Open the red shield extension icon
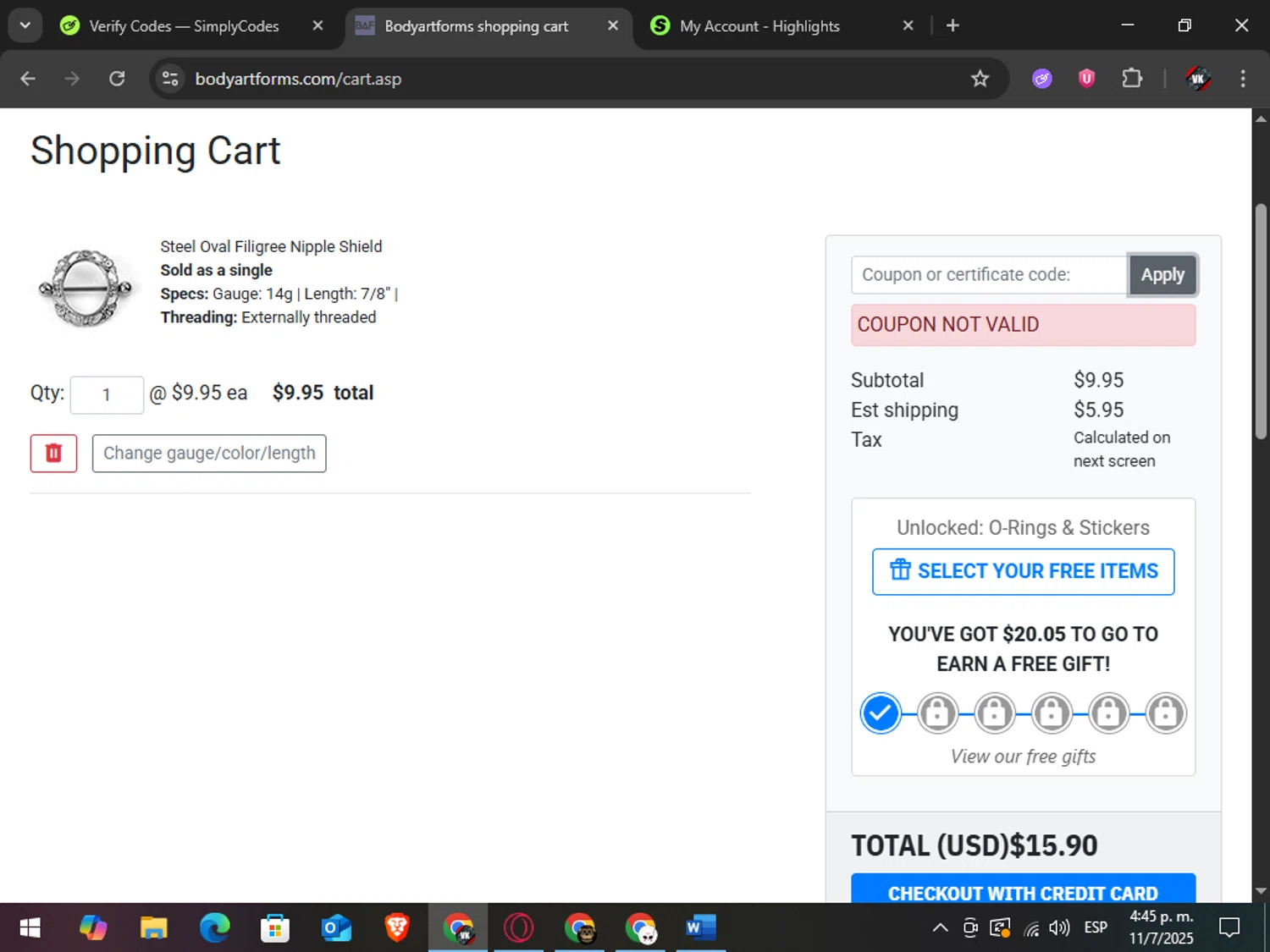Viewport: 1270px width, 952px height. point(1086,79)
